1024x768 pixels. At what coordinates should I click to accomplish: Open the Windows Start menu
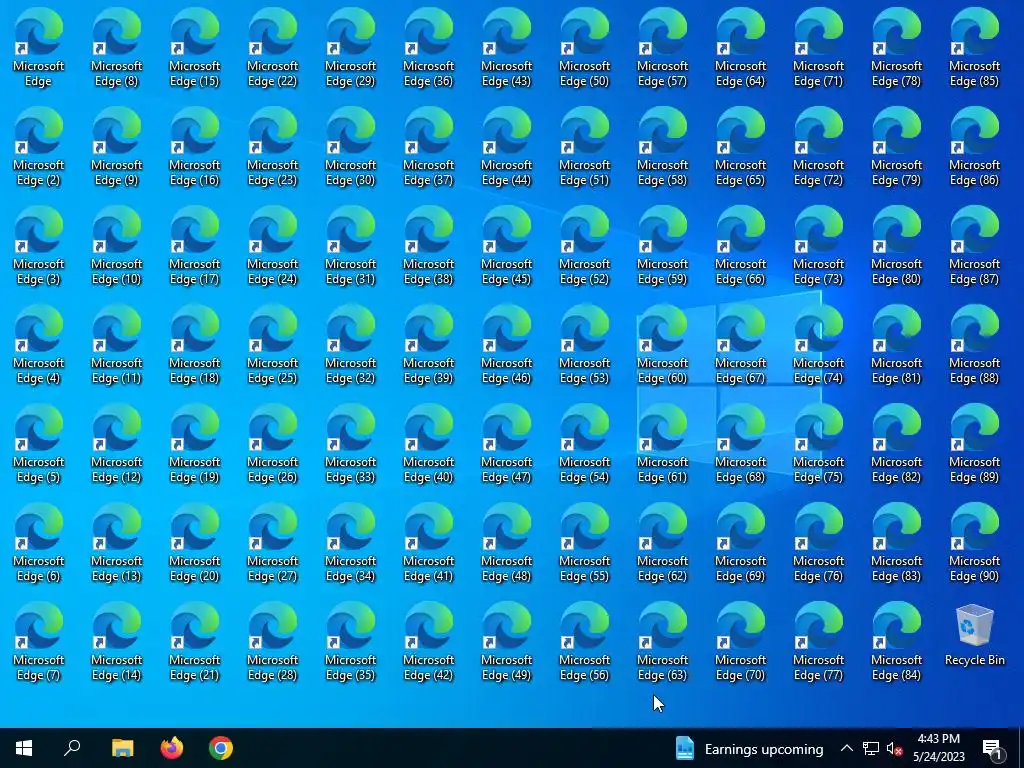24,748
